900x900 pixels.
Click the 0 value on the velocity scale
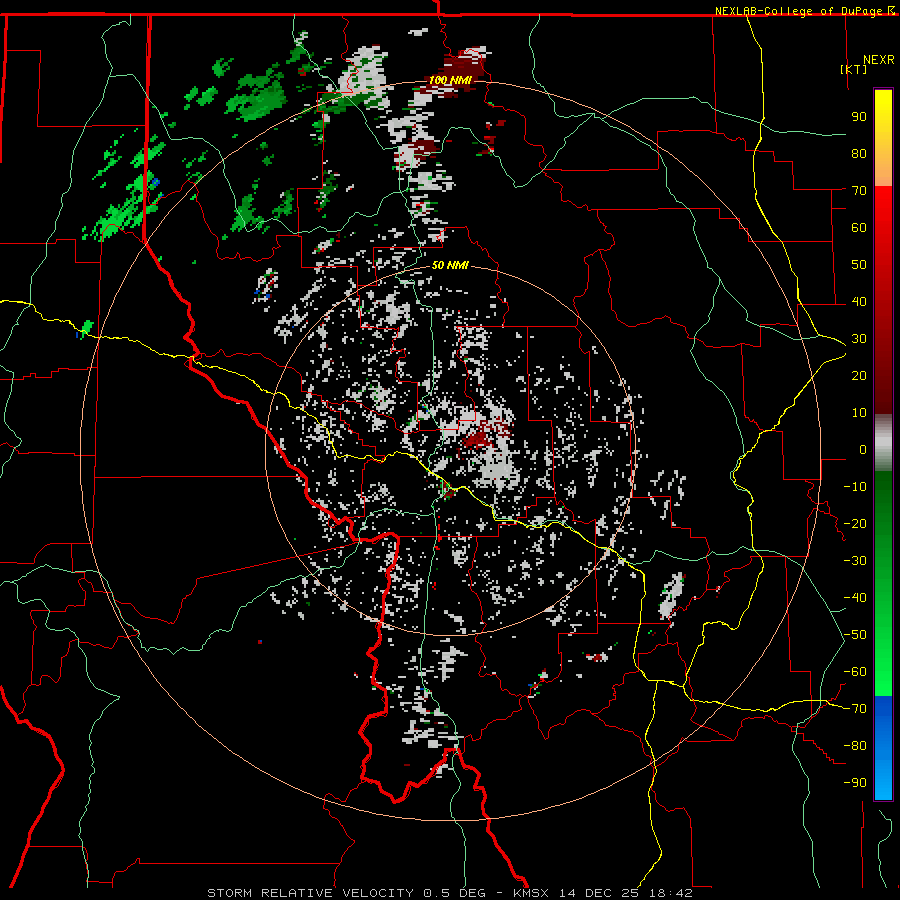point(863,449)
